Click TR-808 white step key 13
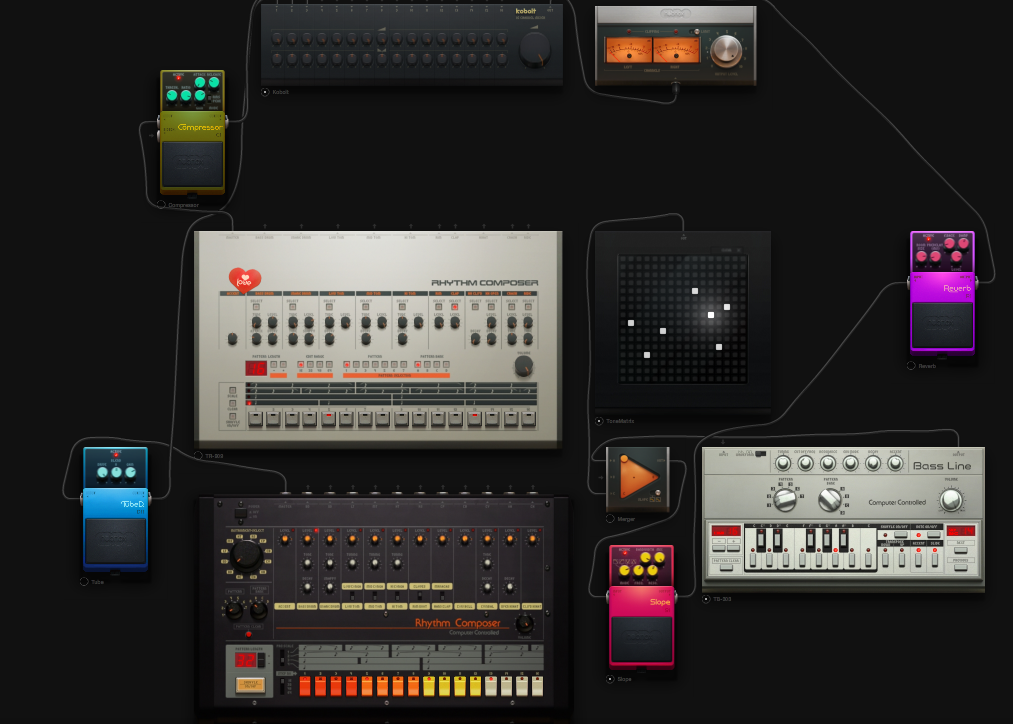This screenshot has height=724, width=1013. coord(491,686)
